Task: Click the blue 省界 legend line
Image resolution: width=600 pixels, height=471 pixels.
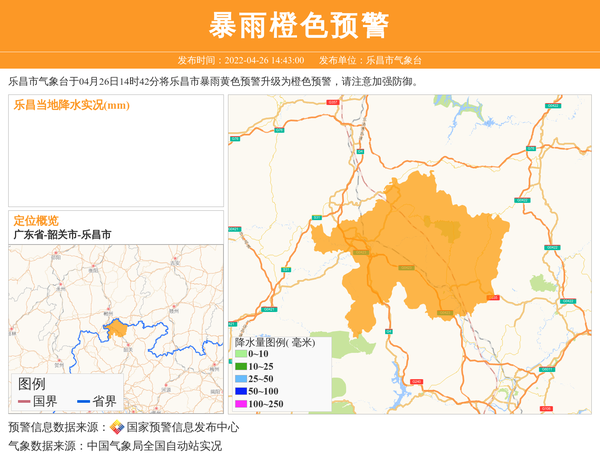Action: click(83, 402)
